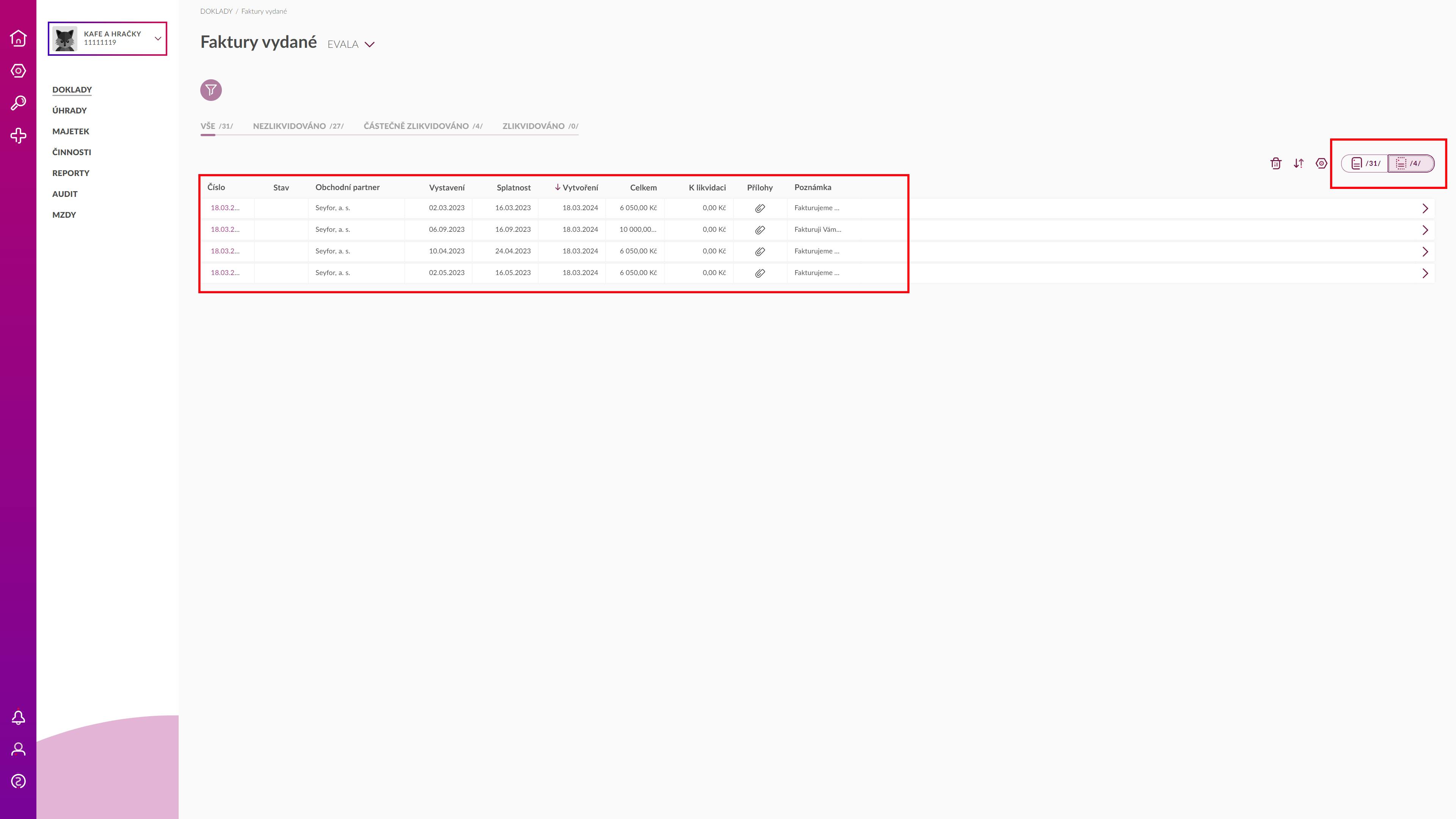
Task: Show 4 selected records toggle
Action: (x=1411, y=163)
